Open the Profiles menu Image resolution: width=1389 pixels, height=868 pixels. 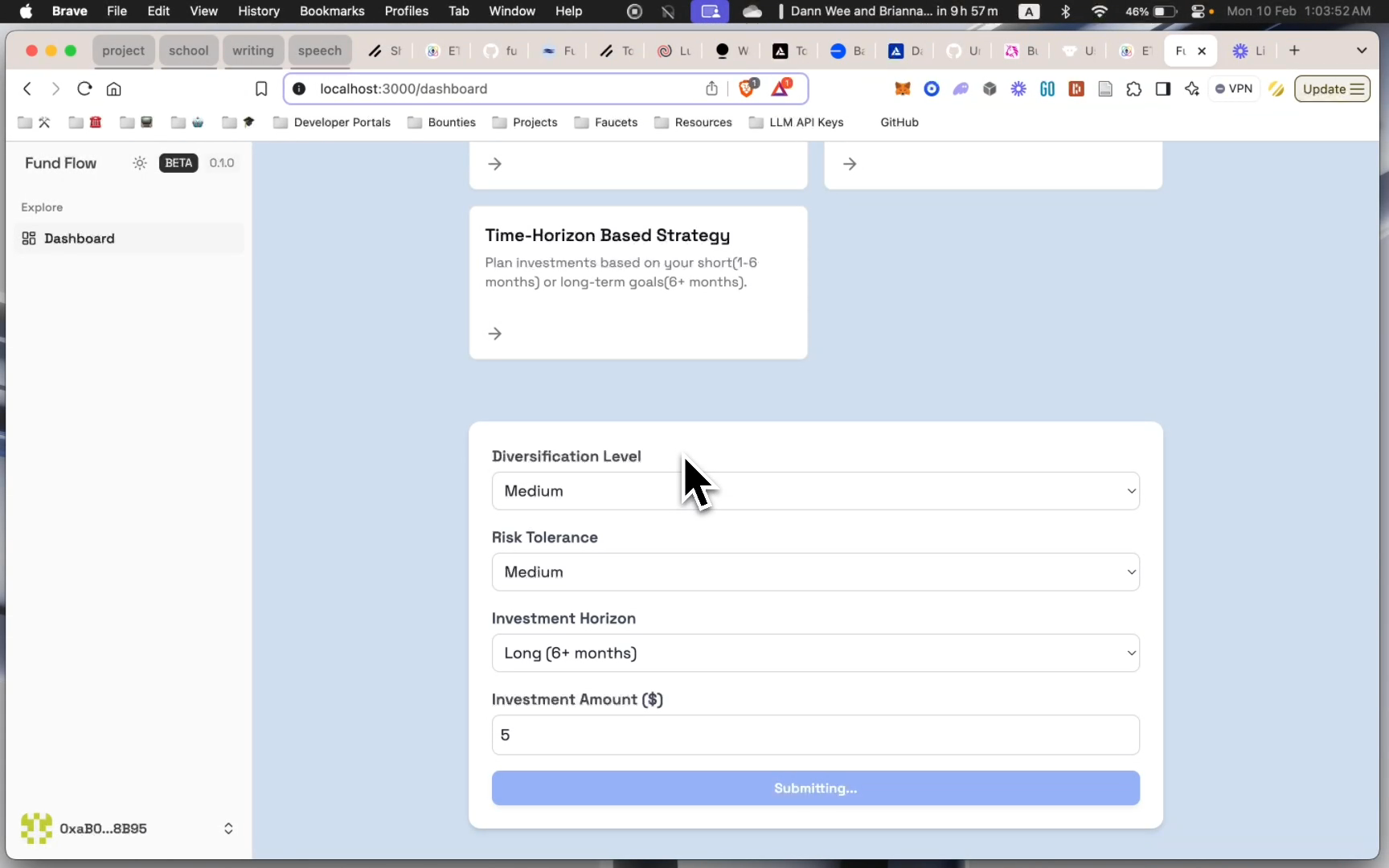(x=407, y=11)
